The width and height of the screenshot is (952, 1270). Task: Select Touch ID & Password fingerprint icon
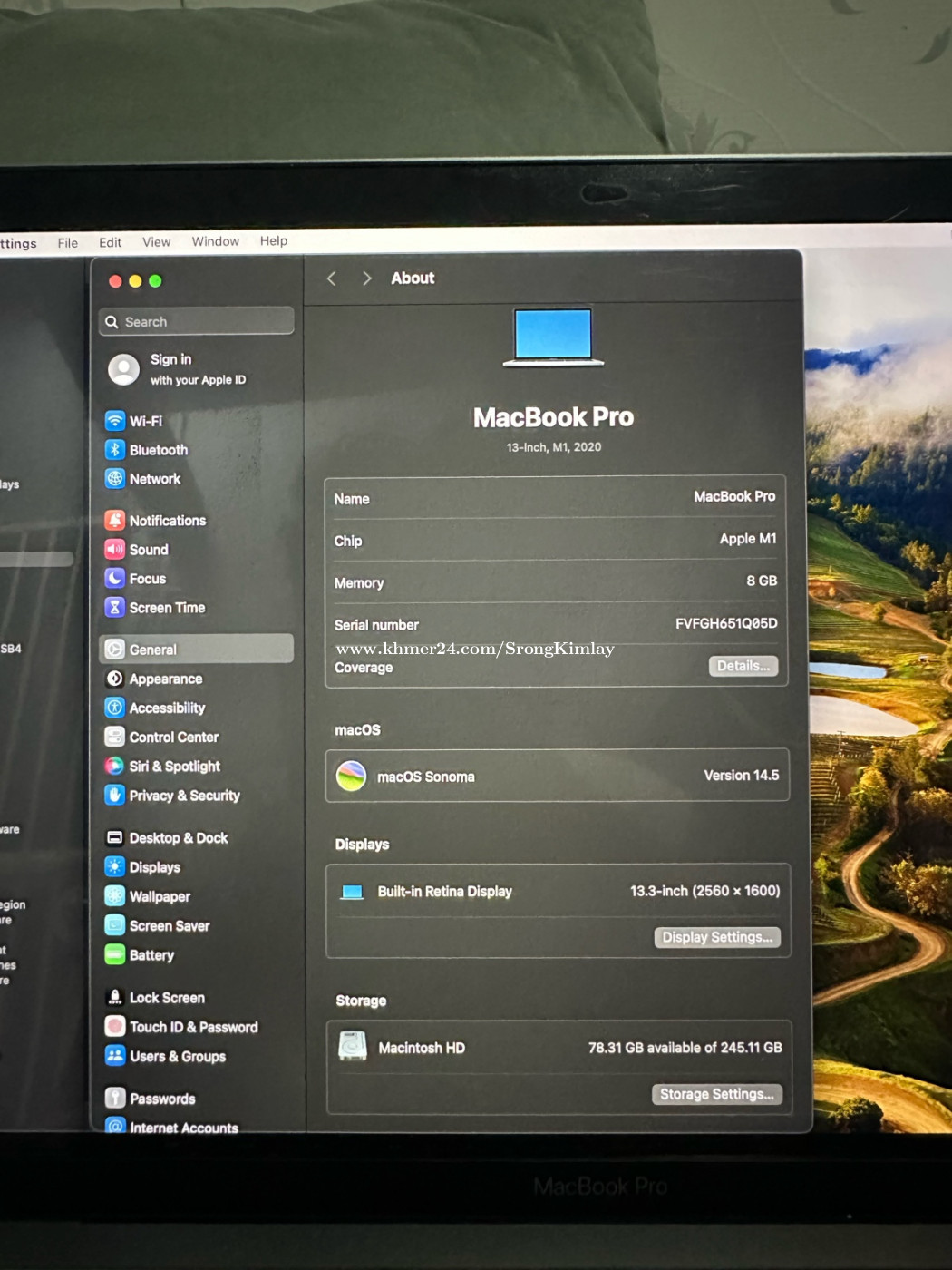115,1027
